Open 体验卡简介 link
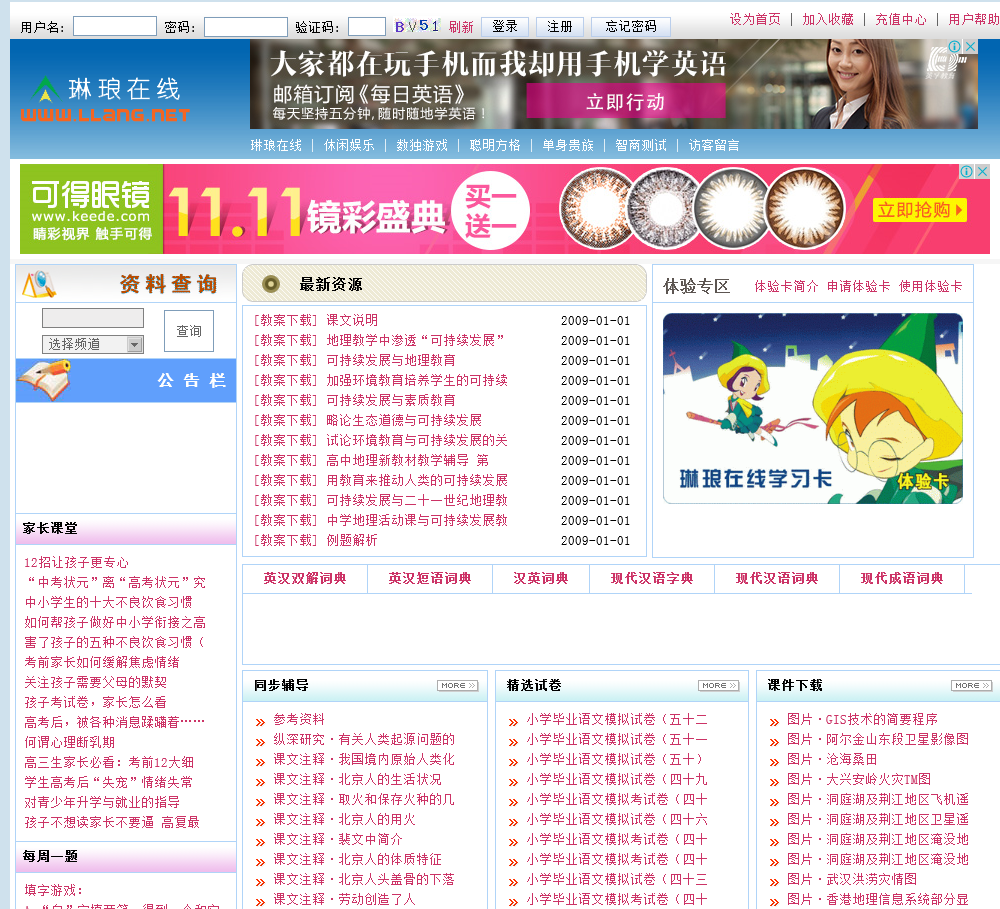Screen dimensions: 1000x909 point(786,286)
